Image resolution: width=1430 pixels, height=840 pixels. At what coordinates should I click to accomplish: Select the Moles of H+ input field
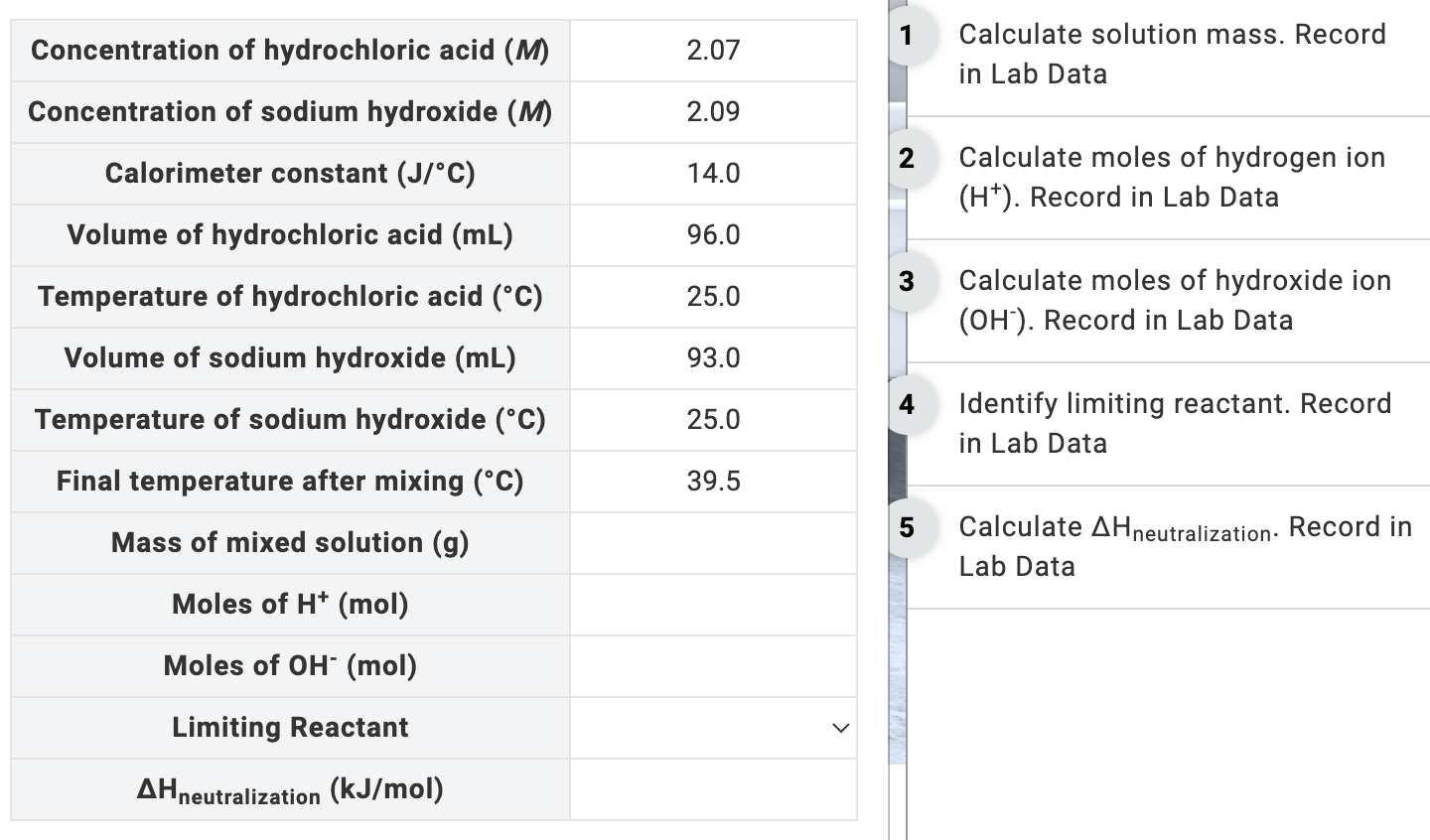click(x=713, y=605)
